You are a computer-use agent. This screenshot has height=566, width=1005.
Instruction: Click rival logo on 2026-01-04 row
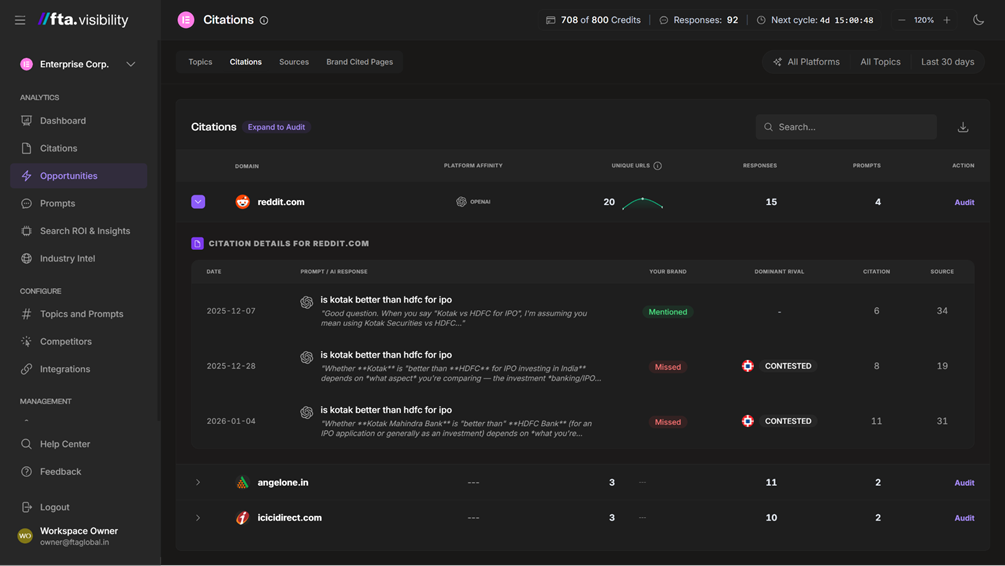[747, 421]
